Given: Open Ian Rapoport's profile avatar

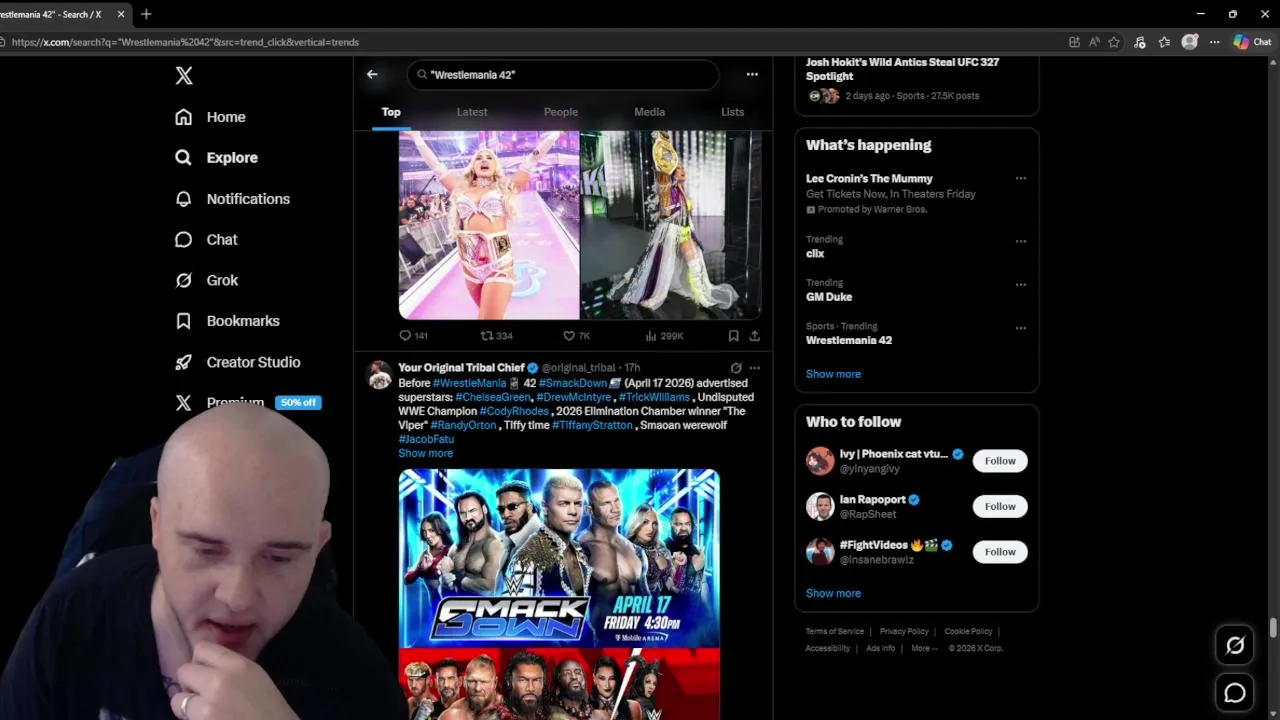Looking at the screenshot, I should pos(820,506).
